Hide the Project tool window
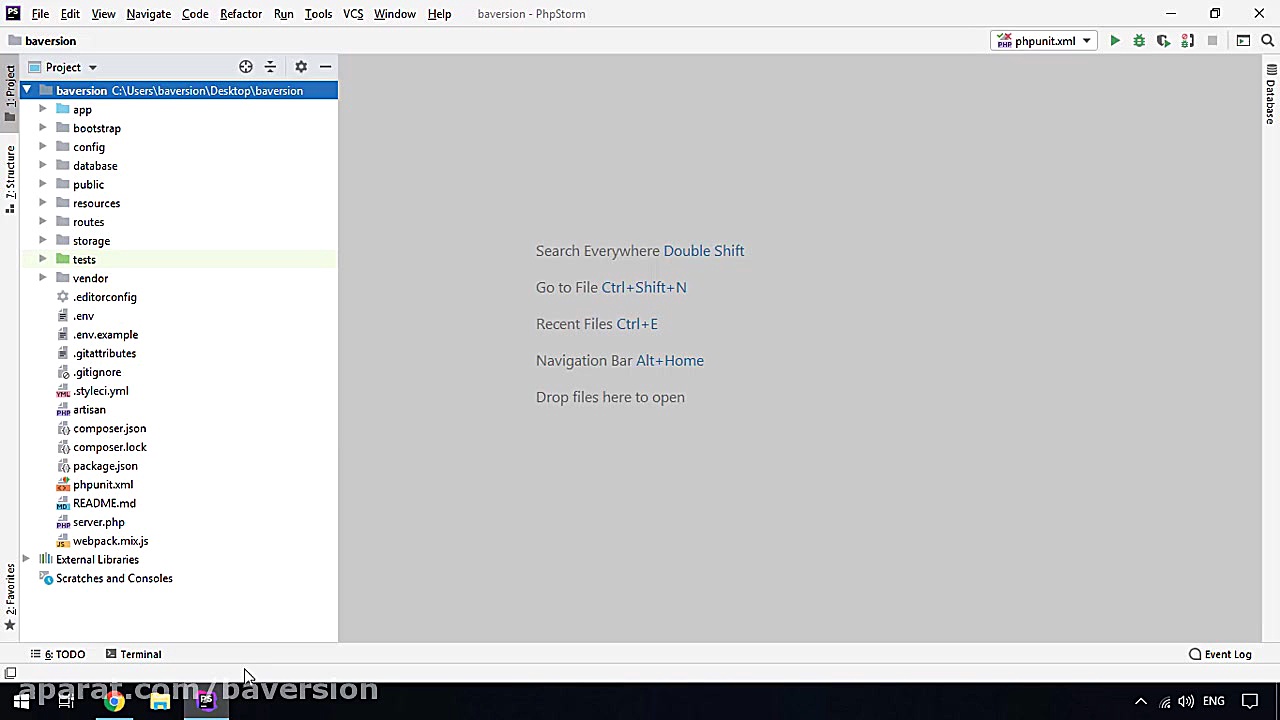The width and height of the screenshot is (1280, 720). (x=325, y=67)
